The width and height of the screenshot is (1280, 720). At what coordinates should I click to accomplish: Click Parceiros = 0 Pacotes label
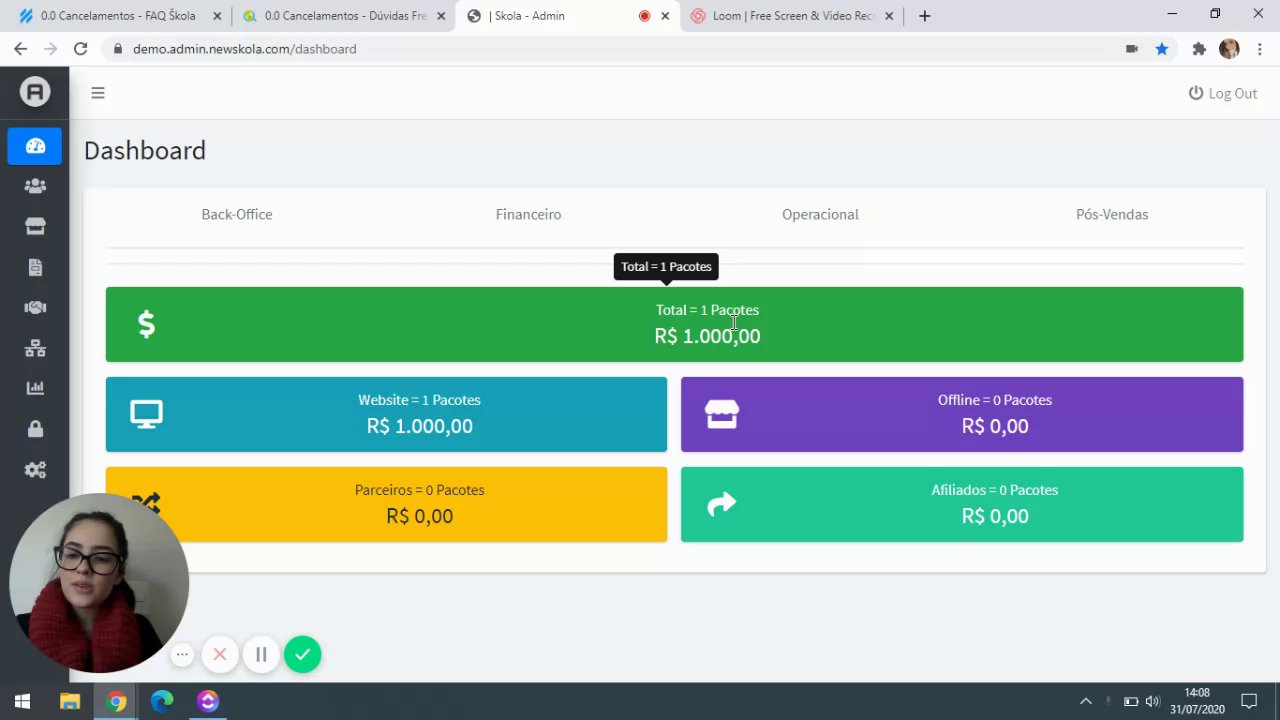419,490
